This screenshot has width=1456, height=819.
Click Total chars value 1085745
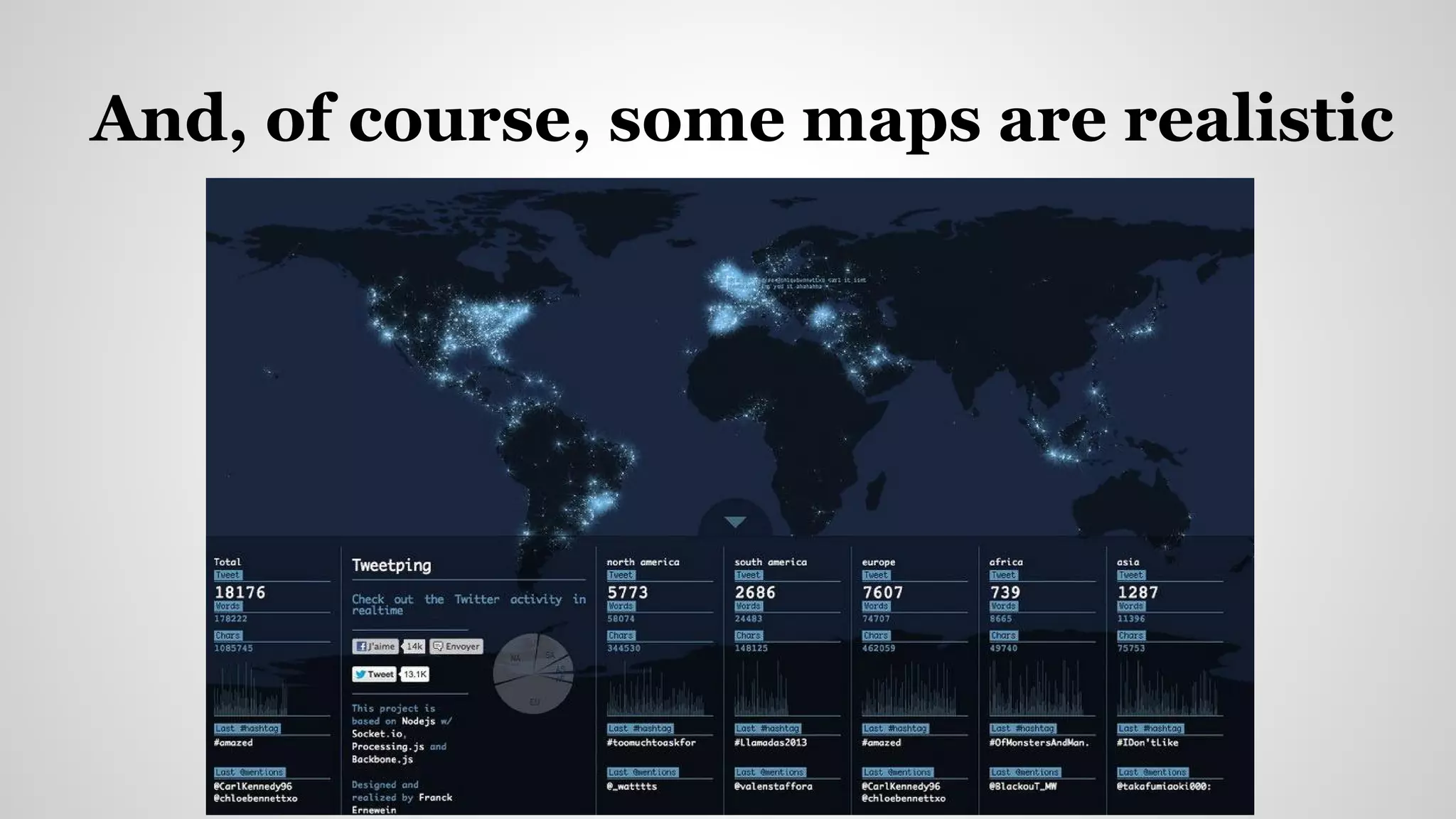point(233,648)
